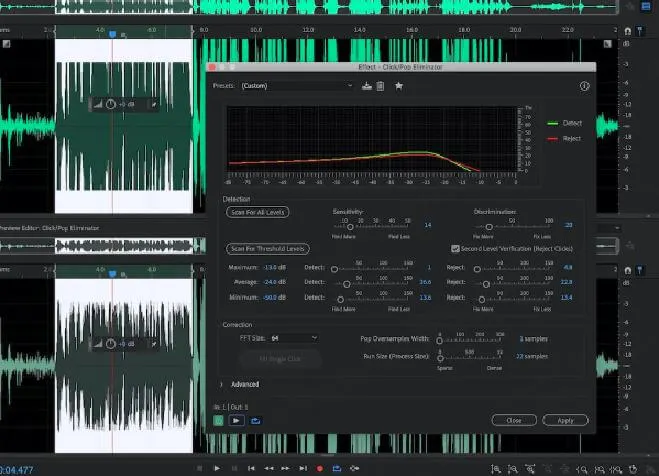Image resolution: width=659 pixels, height=476 pixels.
Task: Mark preset as favorite with star
Action: coord(398,87)
